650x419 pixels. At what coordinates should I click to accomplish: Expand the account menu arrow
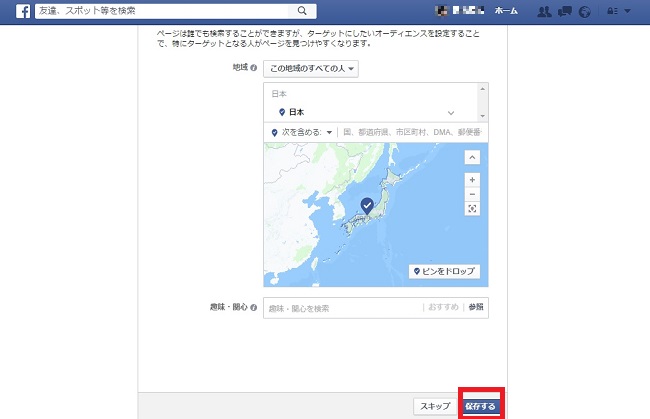(x=627, y=11)
